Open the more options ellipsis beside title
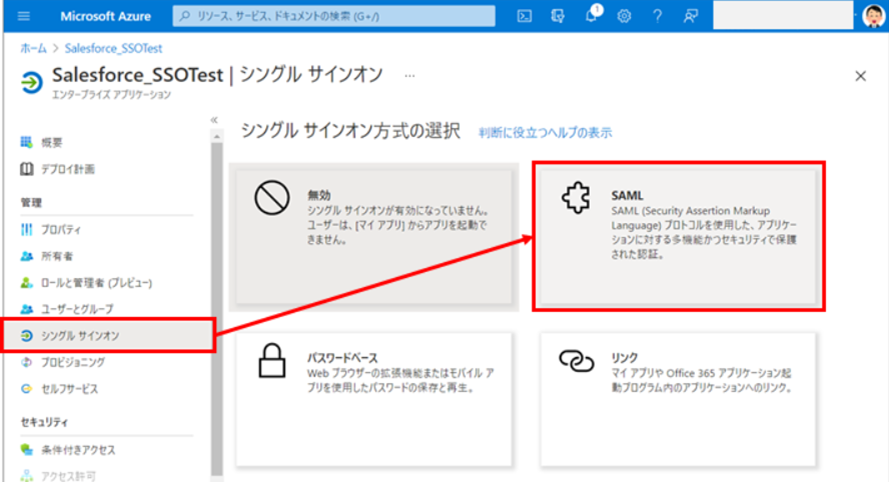Screen dimensions: 889x482 [409, 75]
